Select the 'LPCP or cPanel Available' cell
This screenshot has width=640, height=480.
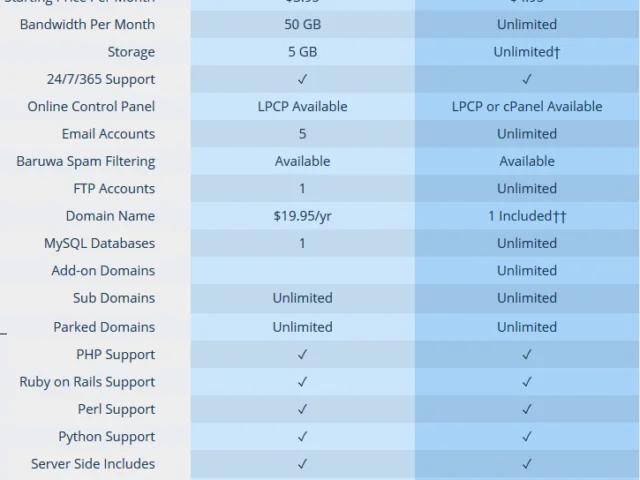(x=527, y=107)
